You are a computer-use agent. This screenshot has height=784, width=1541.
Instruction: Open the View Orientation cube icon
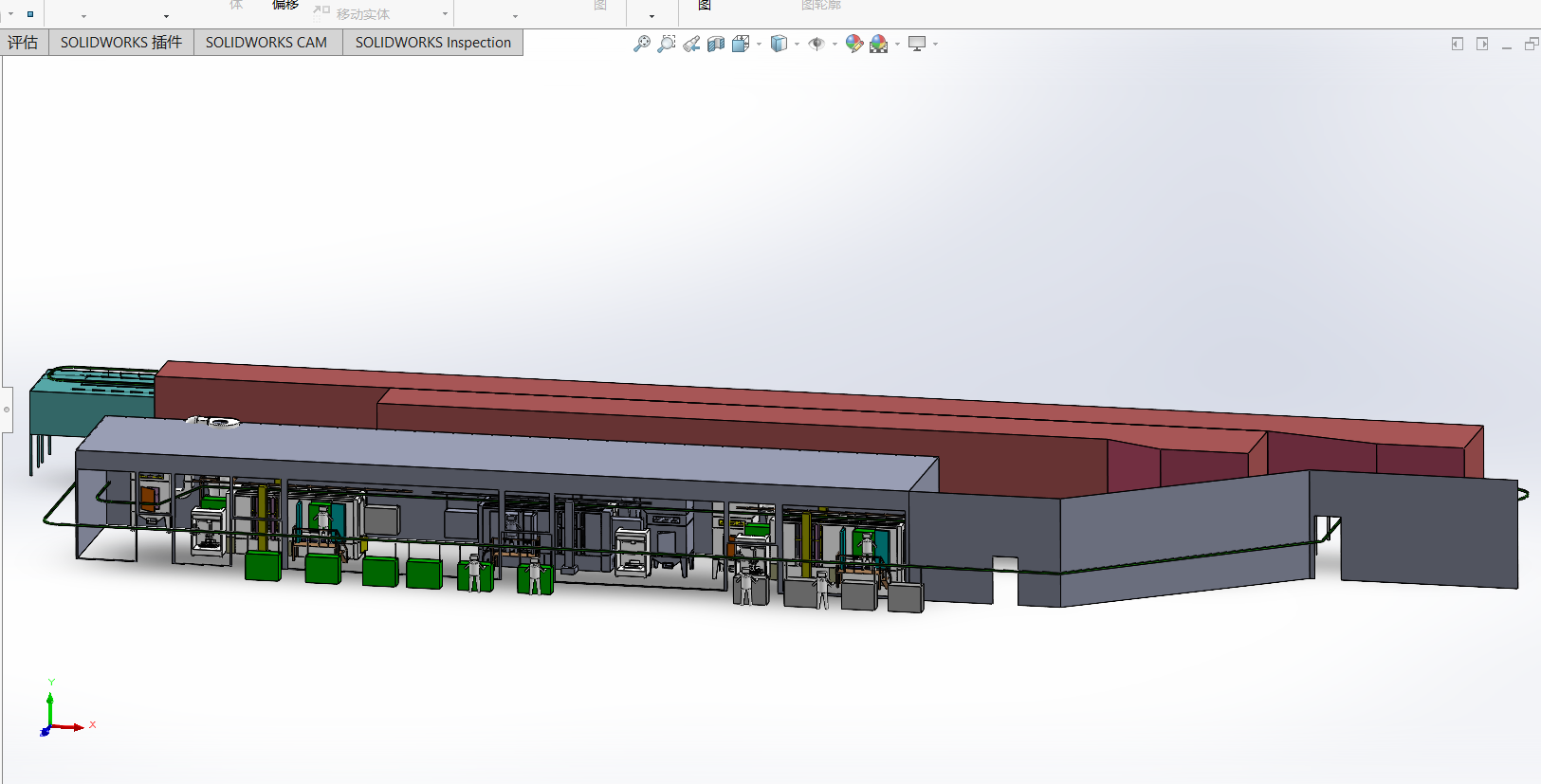(x=741, y=44)
